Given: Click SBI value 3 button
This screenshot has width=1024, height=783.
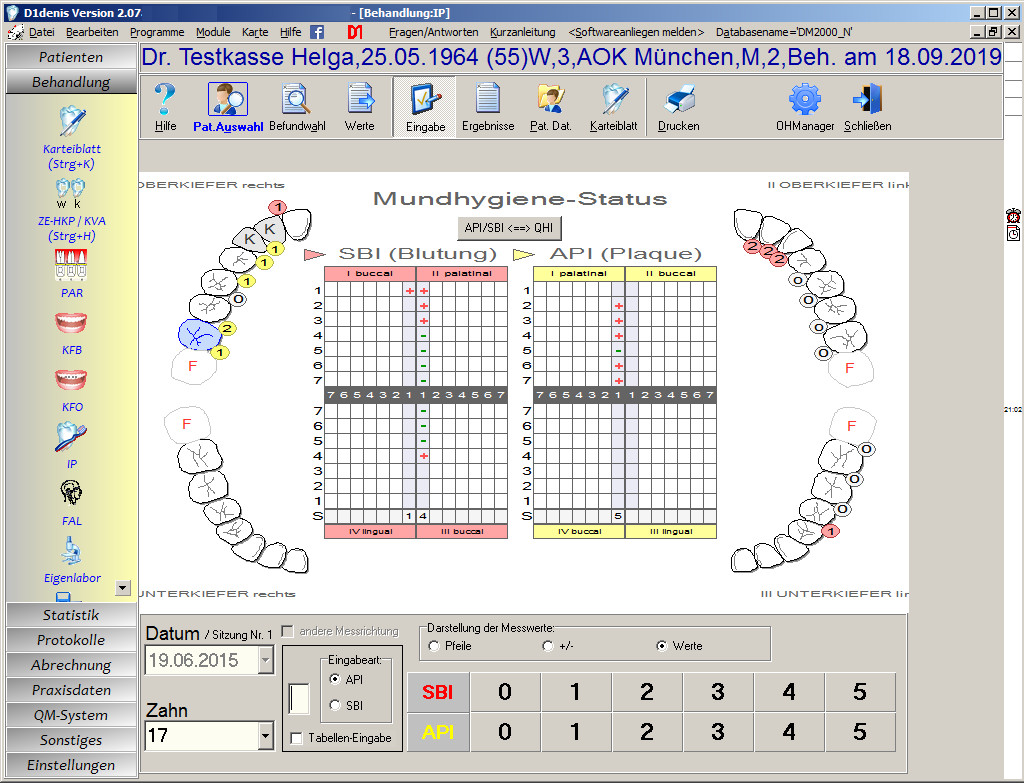Looking at the screenshot, I should [718, 692].
